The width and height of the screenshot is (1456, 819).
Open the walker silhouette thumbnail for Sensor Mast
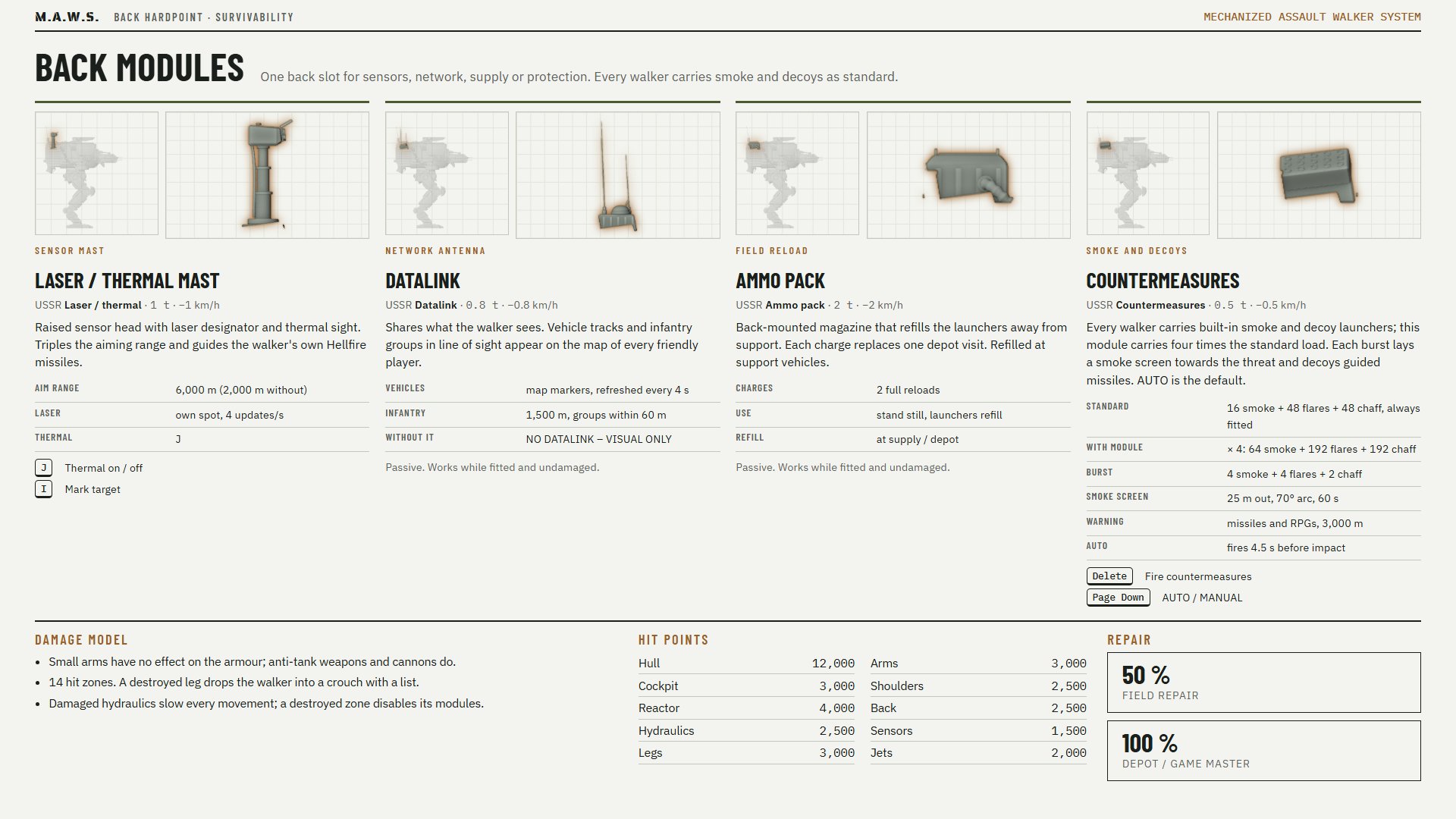[96, 174]
